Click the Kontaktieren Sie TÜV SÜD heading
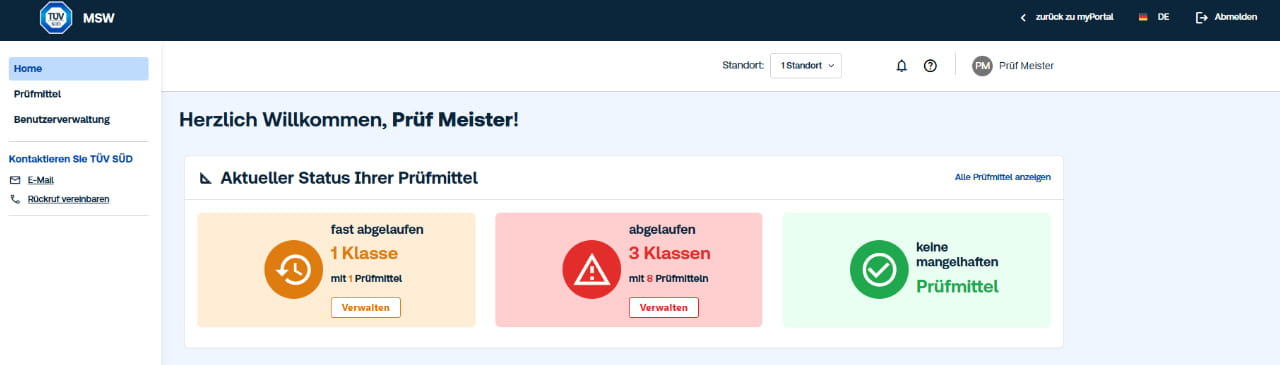Screen dimensions: 1280x365 coord(71,158)
